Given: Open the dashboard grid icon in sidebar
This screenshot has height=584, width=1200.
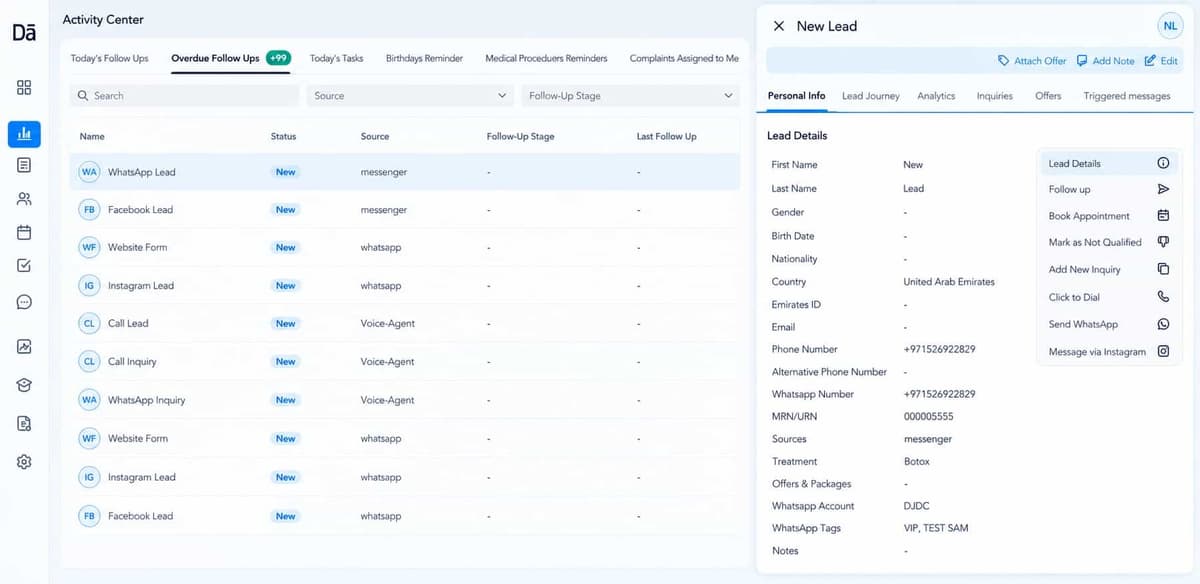Looking at the screenshot, I should (x=24, y=87).
